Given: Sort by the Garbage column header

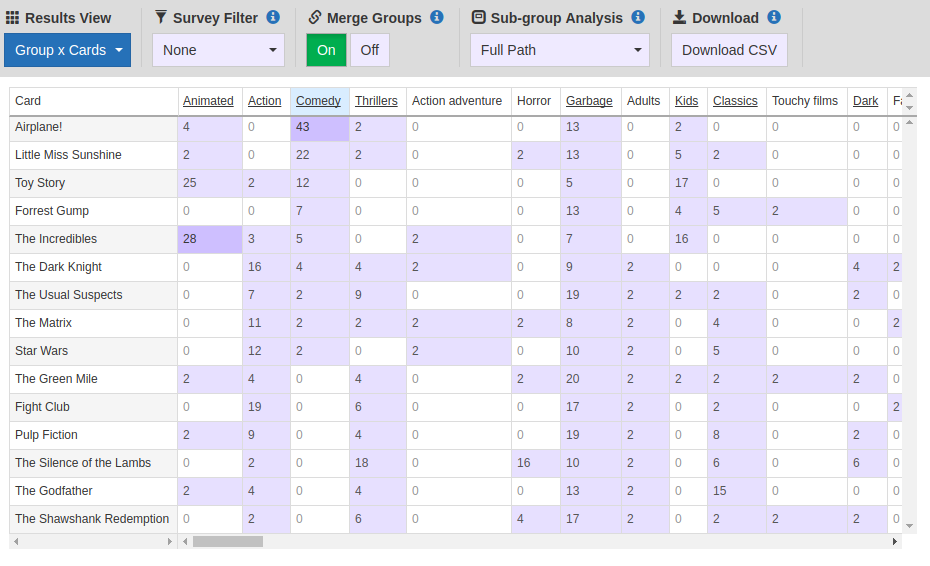Looking at the screenshot, I should pyautogui.click(x=589, y=101).
